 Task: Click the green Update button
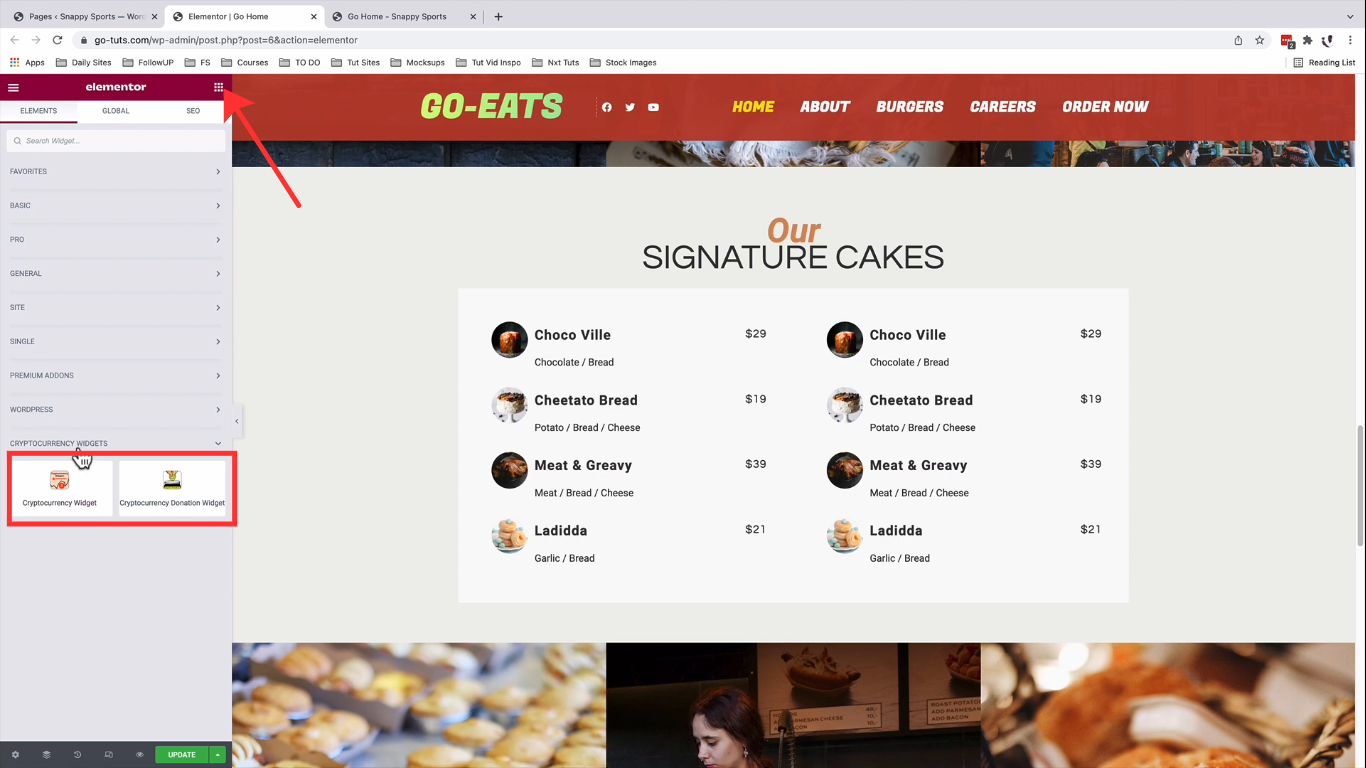point(182,755)
